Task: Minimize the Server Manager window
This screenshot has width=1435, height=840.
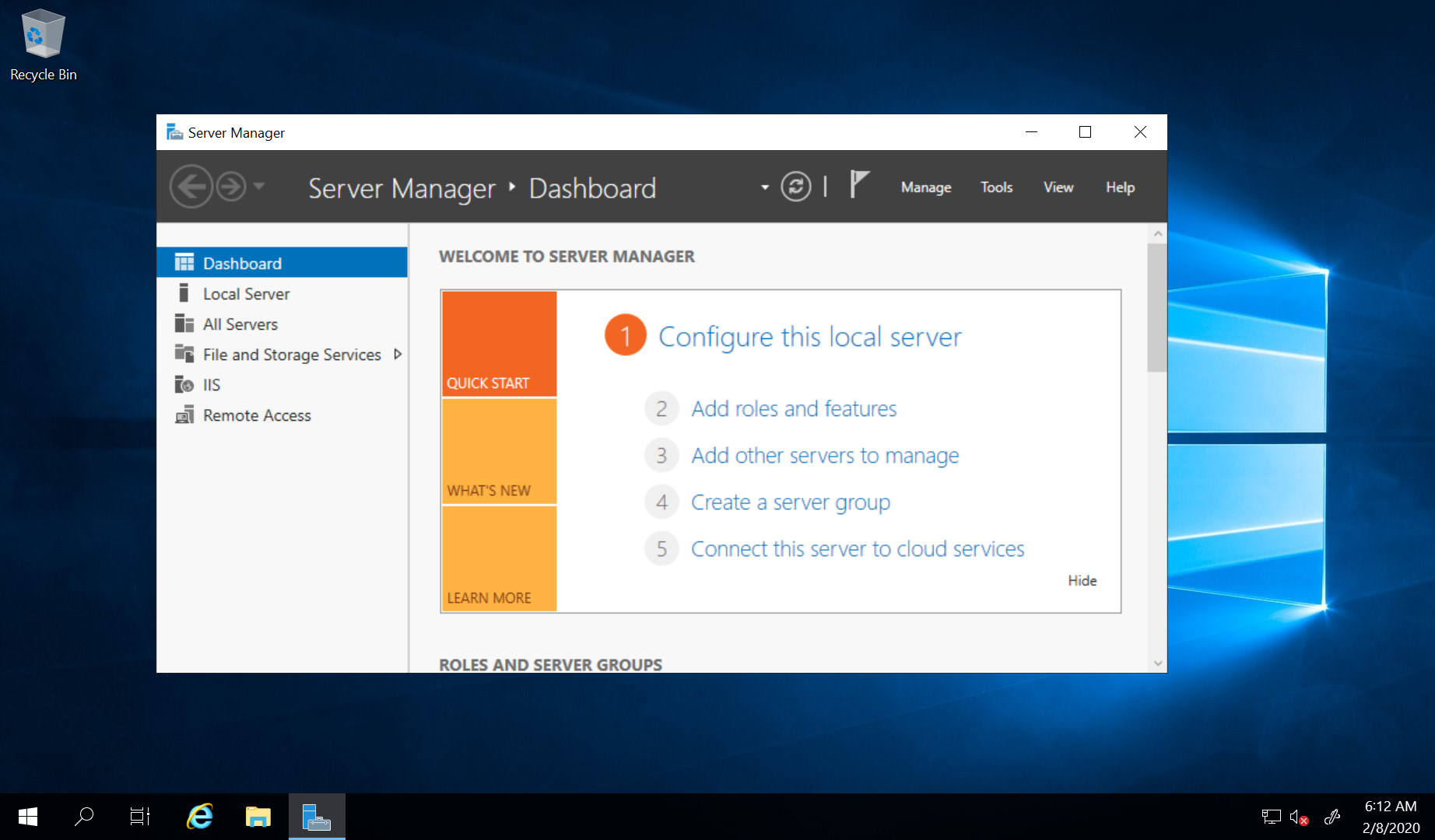Action: [1031, 132]
